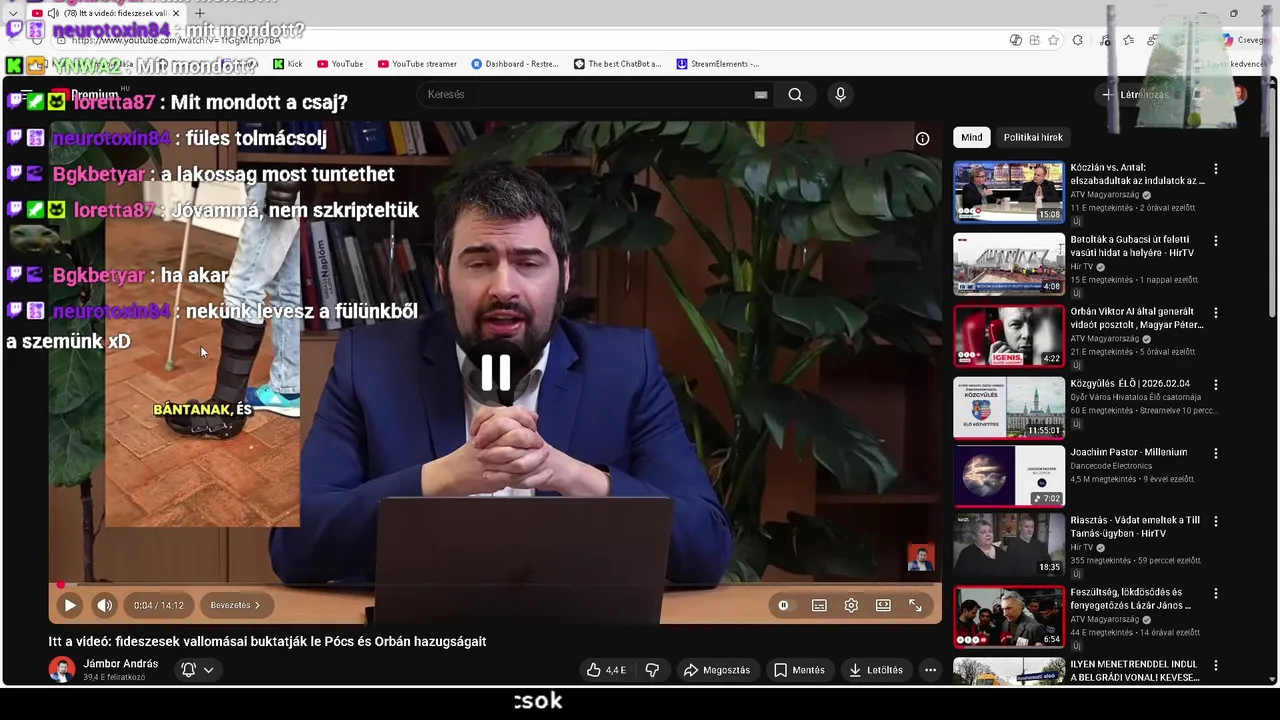This screenshot has width=1280, height=720.
Task: Save video with Mentés button
Action: pos(799,670)
